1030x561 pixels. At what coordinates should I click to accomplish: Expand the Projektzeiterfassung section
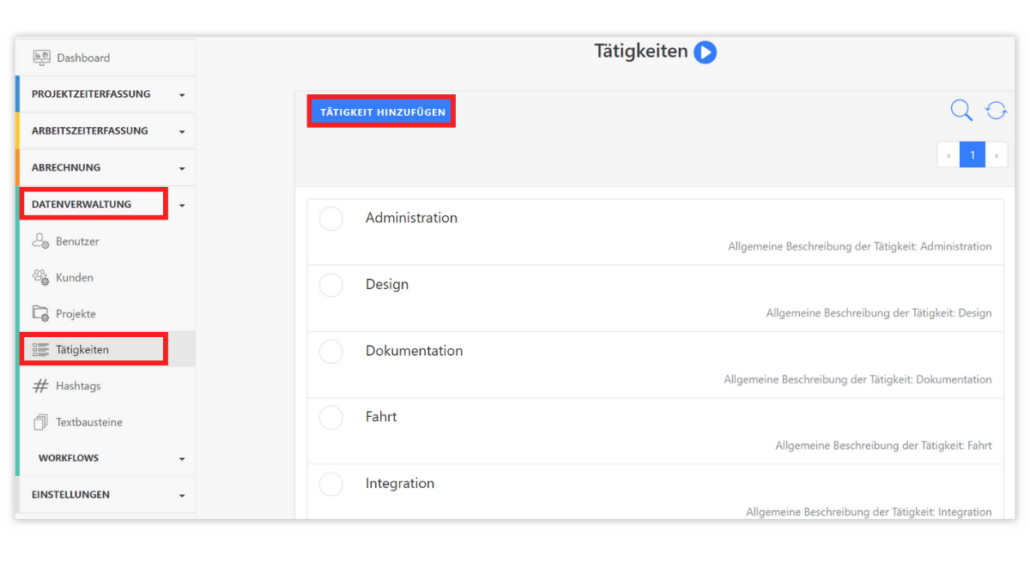(105, 94)
